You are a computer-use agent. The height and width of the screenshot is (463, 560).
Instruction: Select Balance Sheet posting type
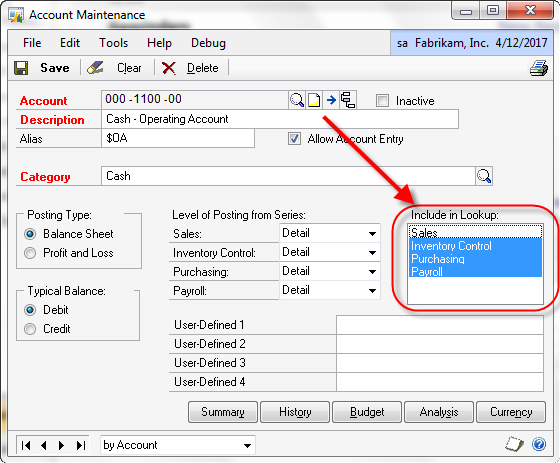click(30, 234)
